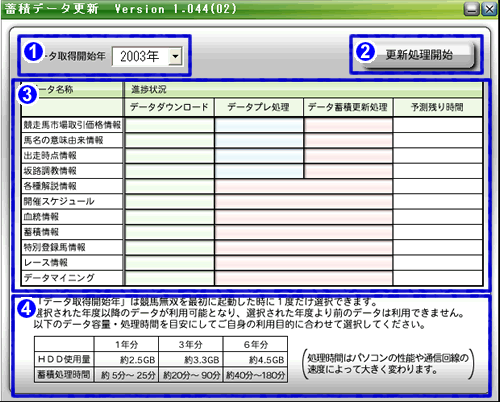Click pre-processing progress bar for 馬名の意味由来情報
The height and width of the screenshot is (402, 500).
coord(259,140)
